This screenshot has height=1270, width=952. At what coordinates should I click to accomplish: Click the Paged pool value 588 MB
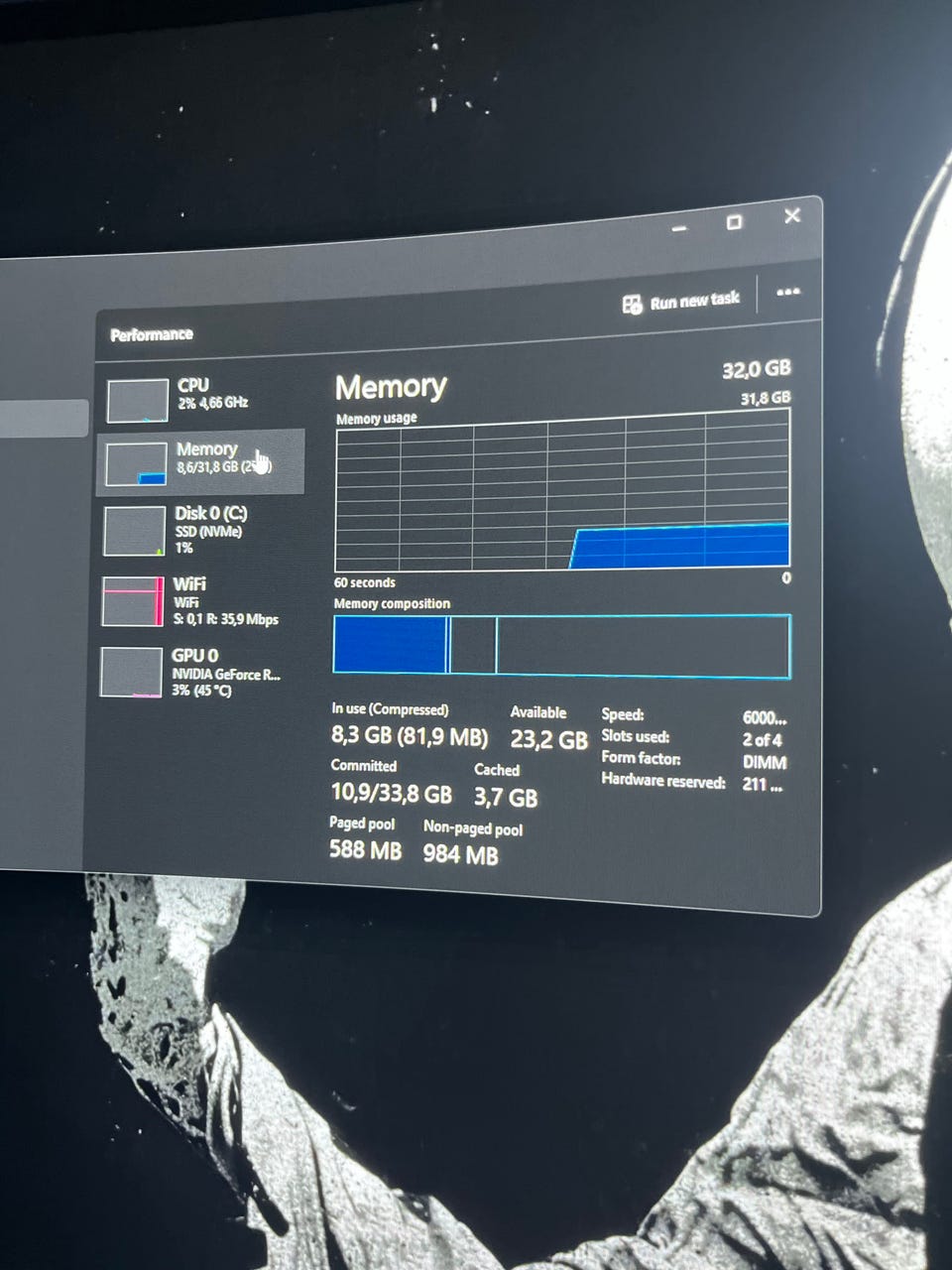tap(365, 850)
